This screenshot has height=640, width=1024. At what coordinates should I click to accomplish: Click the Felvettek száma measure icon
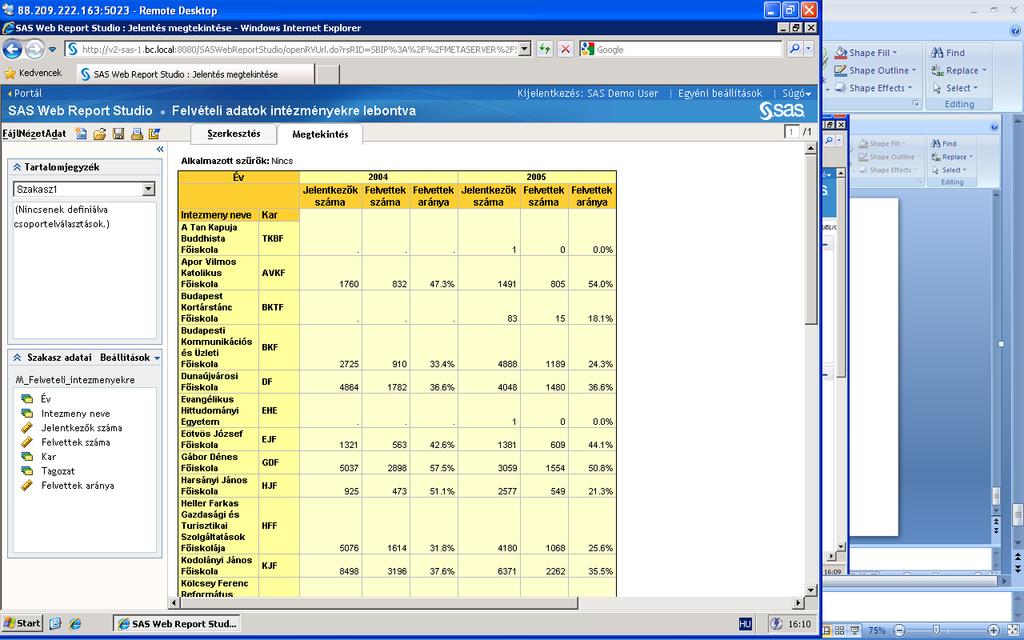27,442
